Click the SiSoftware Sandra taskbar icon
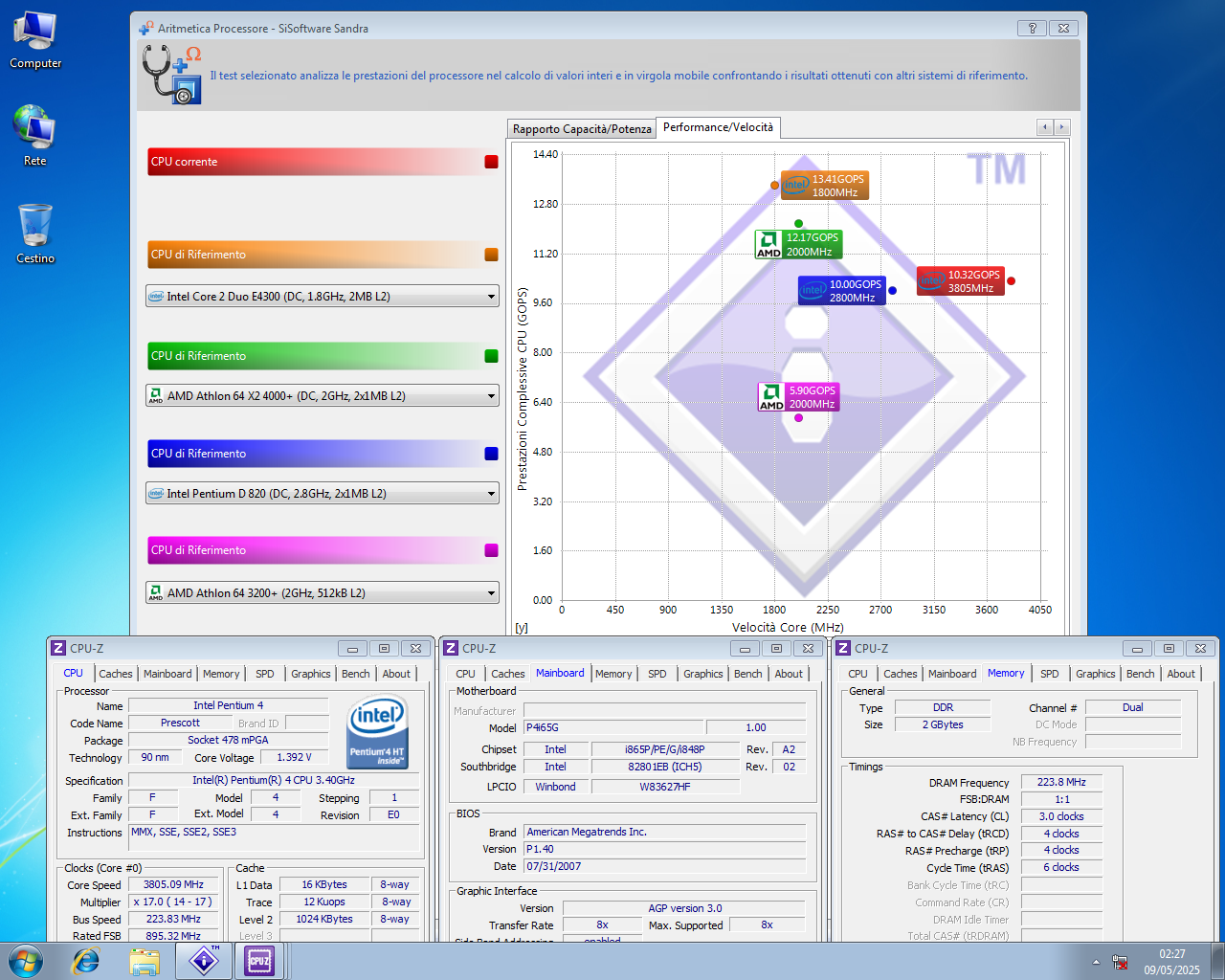The image size is (1225, 980). [204, 961]
